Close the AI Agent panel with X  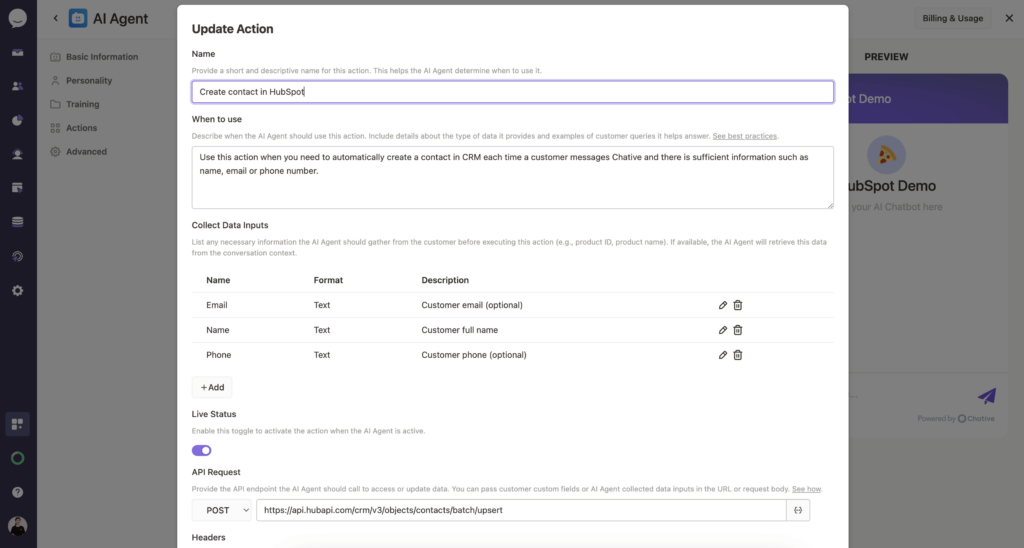coord(1009,18)
